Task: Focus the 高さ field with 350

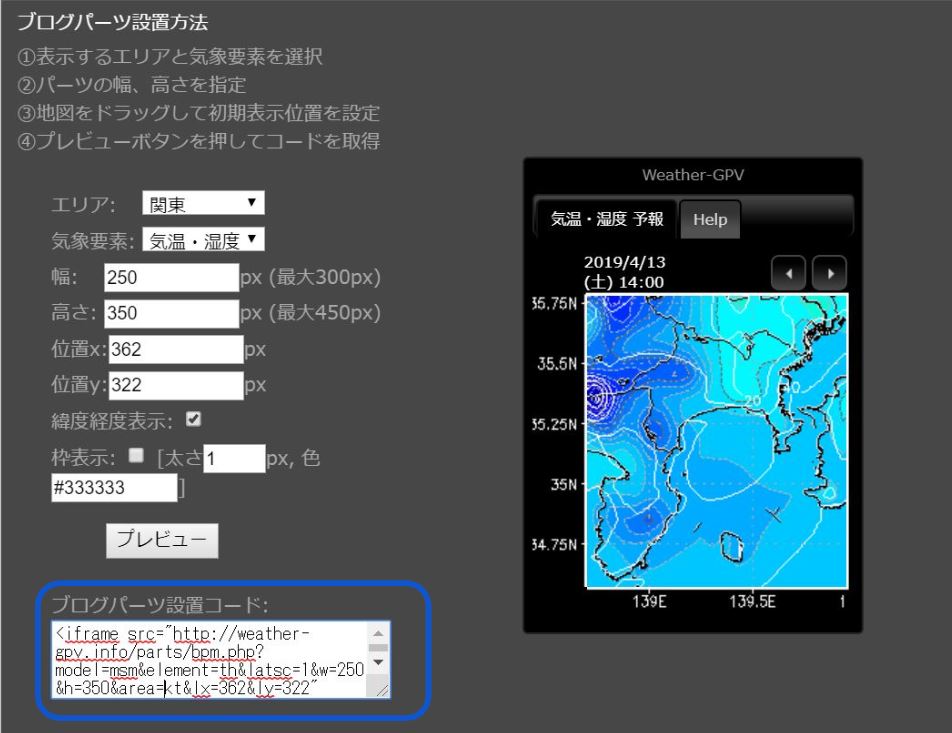Action: (x=171, y=313)
